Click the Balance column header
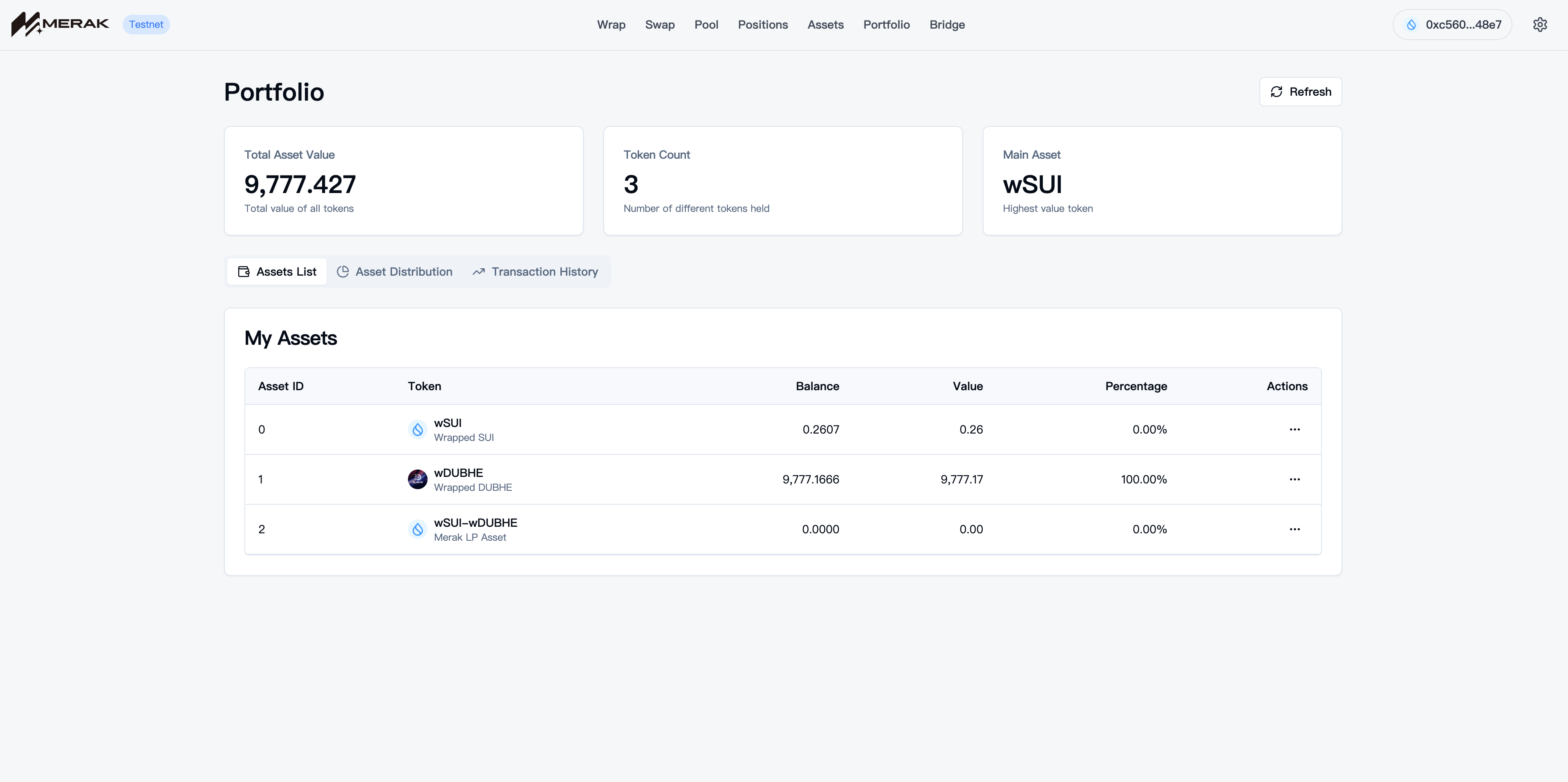 pos(818,386)
